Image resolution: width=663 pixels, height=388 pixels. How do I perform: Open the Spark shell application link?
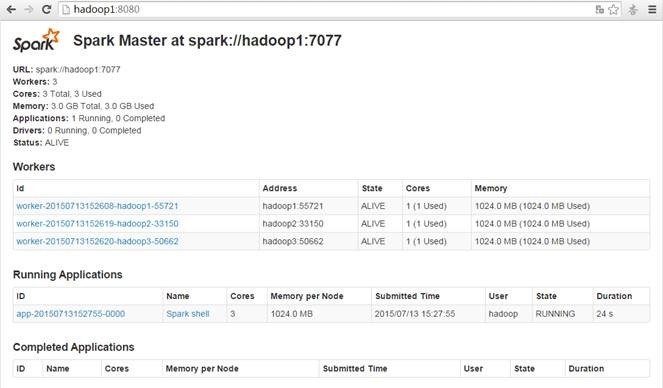tap(188, 314)
